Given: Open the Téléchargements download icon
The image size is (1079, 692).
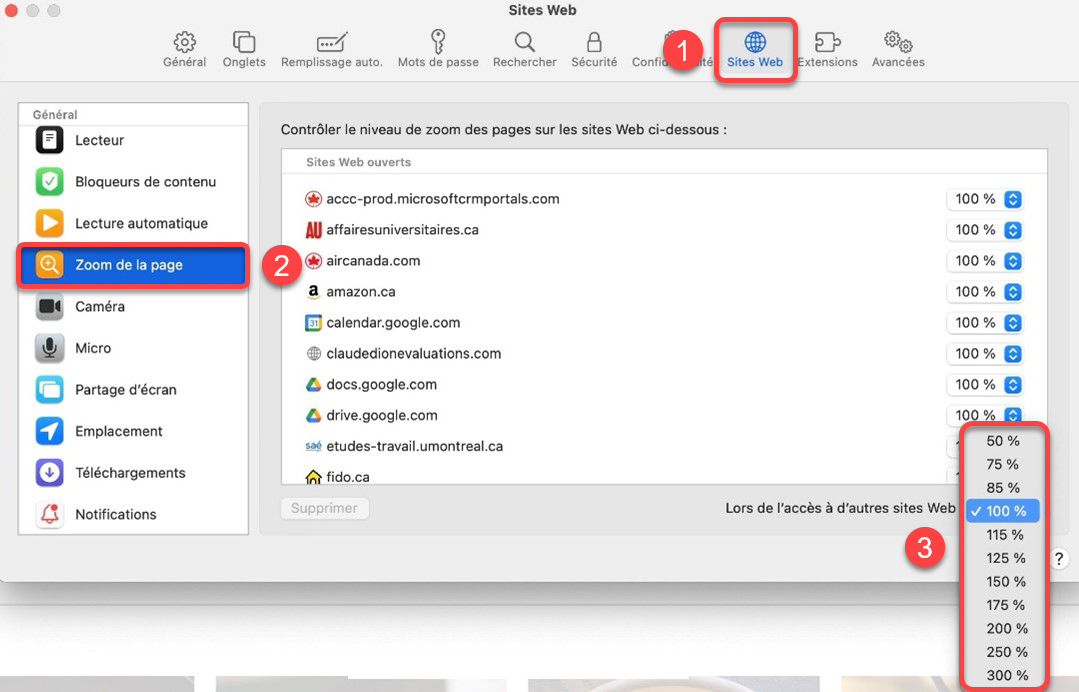Looking at the screenshot, I should [50, 473].
